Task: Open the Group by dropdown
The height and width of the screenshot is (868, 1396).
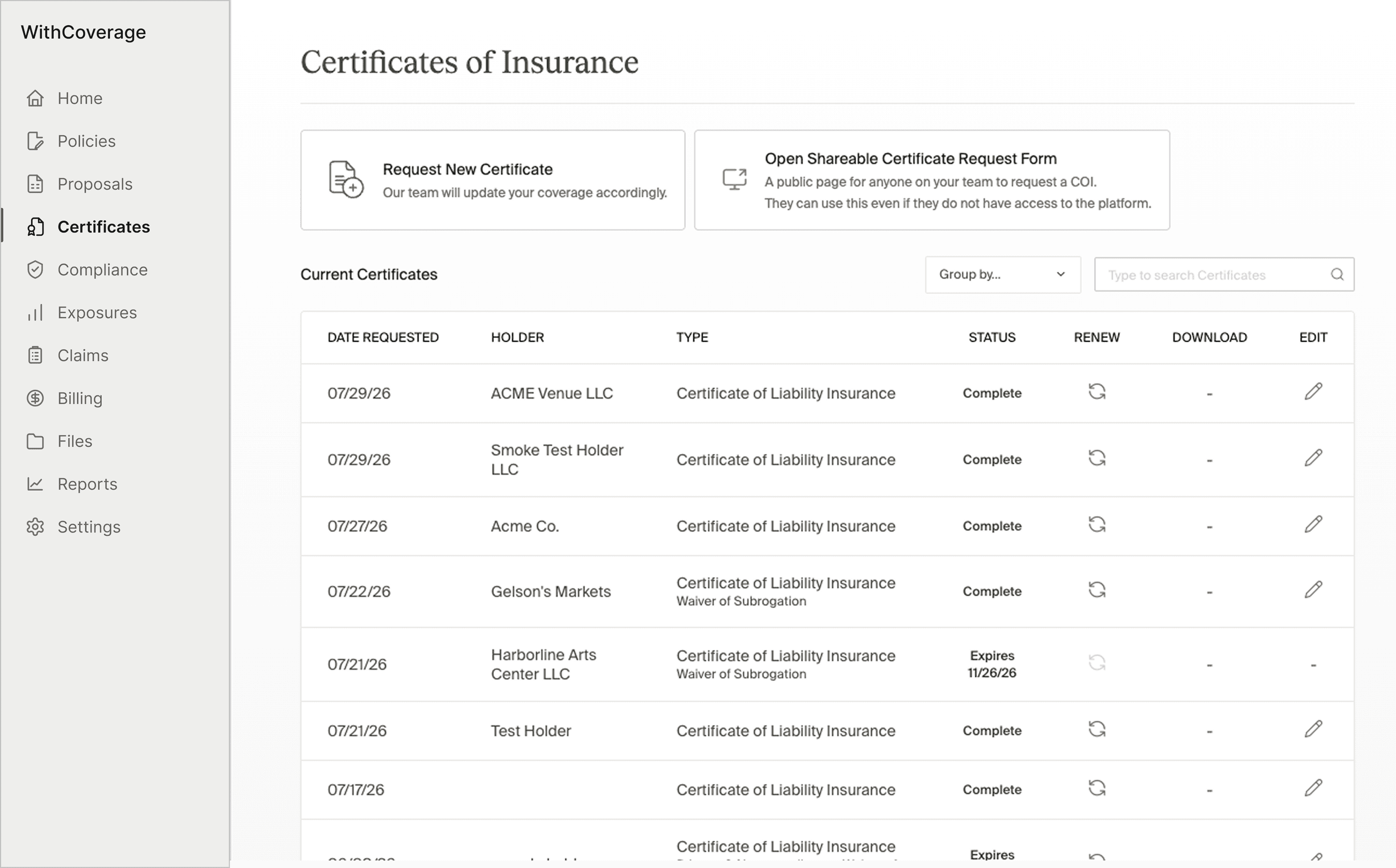Action: tap(1003, 274)
